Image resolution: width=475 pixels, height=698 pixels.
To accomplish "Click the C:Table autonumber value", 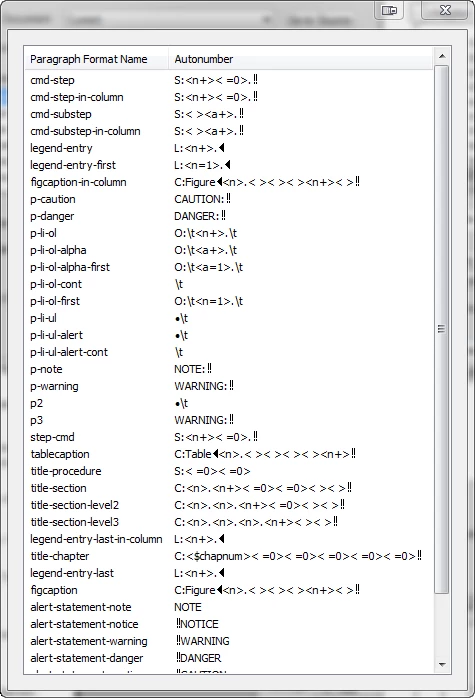I will click(265, 454).
